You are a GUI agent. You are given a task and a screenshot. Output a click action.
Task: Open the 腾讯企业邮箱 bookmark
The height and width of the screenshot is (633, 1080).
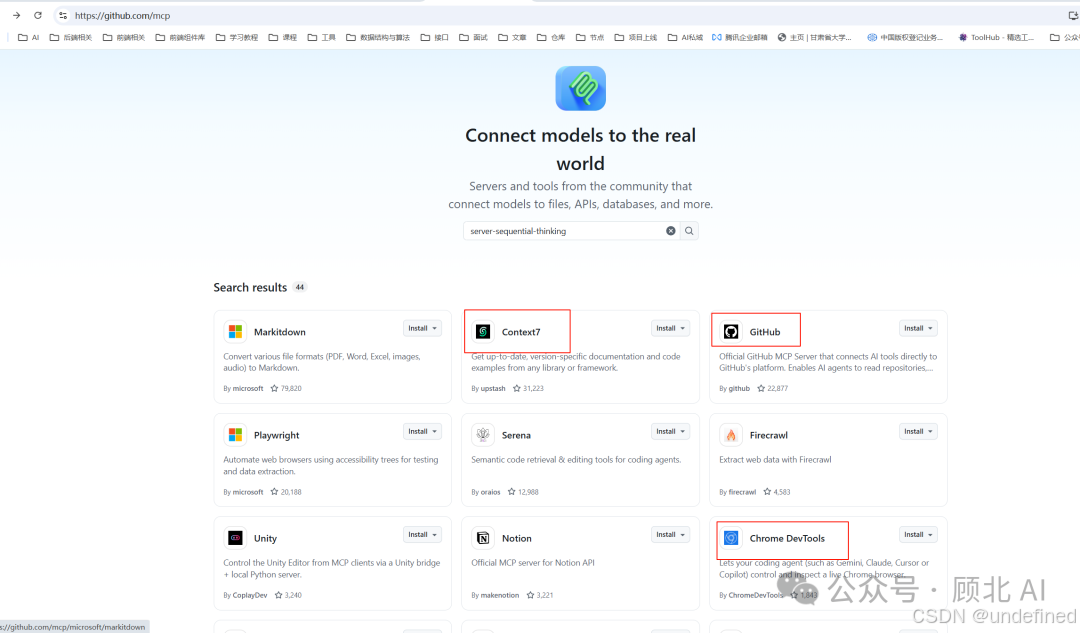point(740,37)
